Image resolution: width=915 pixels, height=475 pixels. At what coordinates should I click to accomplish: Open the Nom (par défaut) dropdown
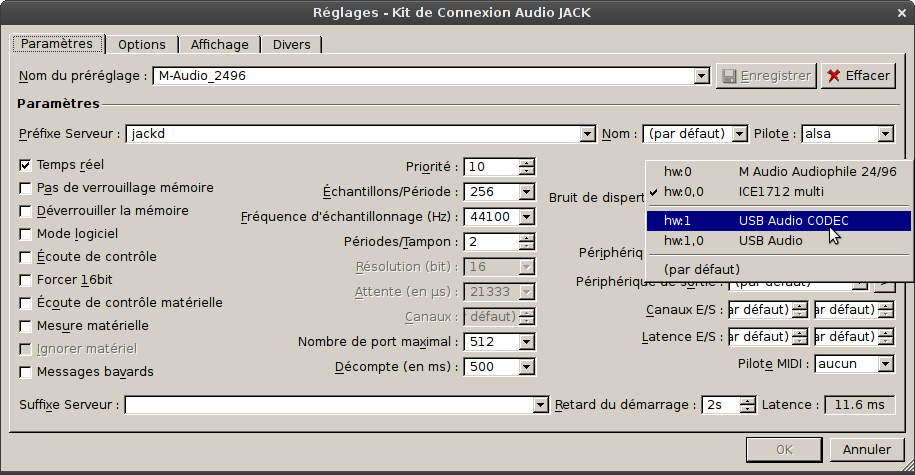(739, 134)
